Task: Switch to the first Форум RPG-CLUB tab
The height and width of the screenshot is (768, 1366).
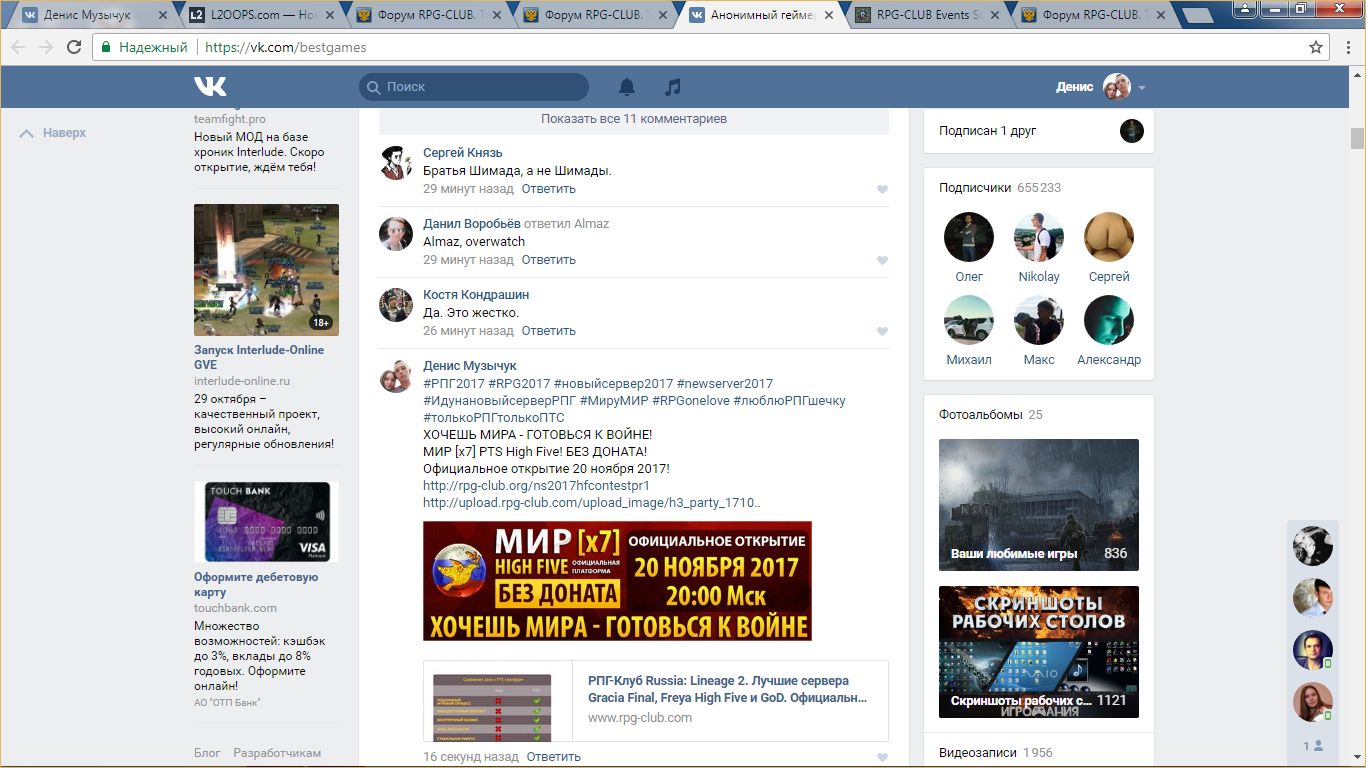Action: (428, 15)
